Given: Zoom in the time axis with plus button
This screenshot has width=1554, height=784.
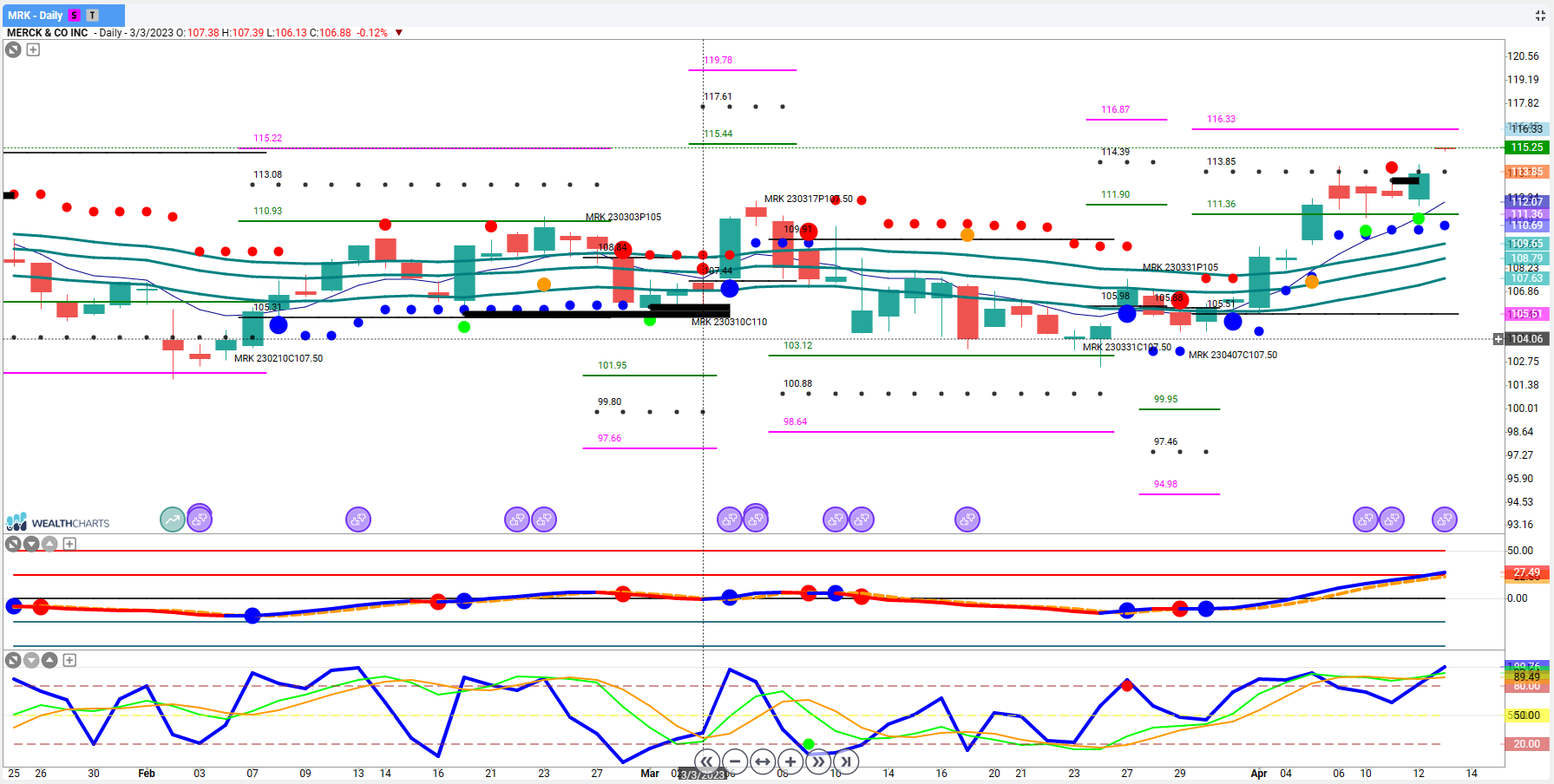Looking at the screenshot, I should click(790, 761).
